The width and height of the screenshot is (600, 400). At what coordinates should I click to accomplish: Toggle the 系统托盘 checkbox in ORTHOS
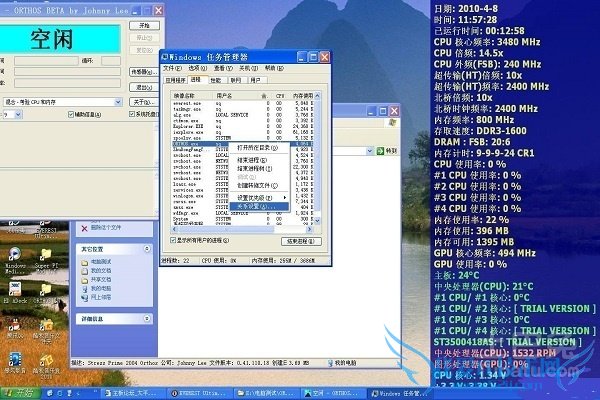tap(131, 115)
